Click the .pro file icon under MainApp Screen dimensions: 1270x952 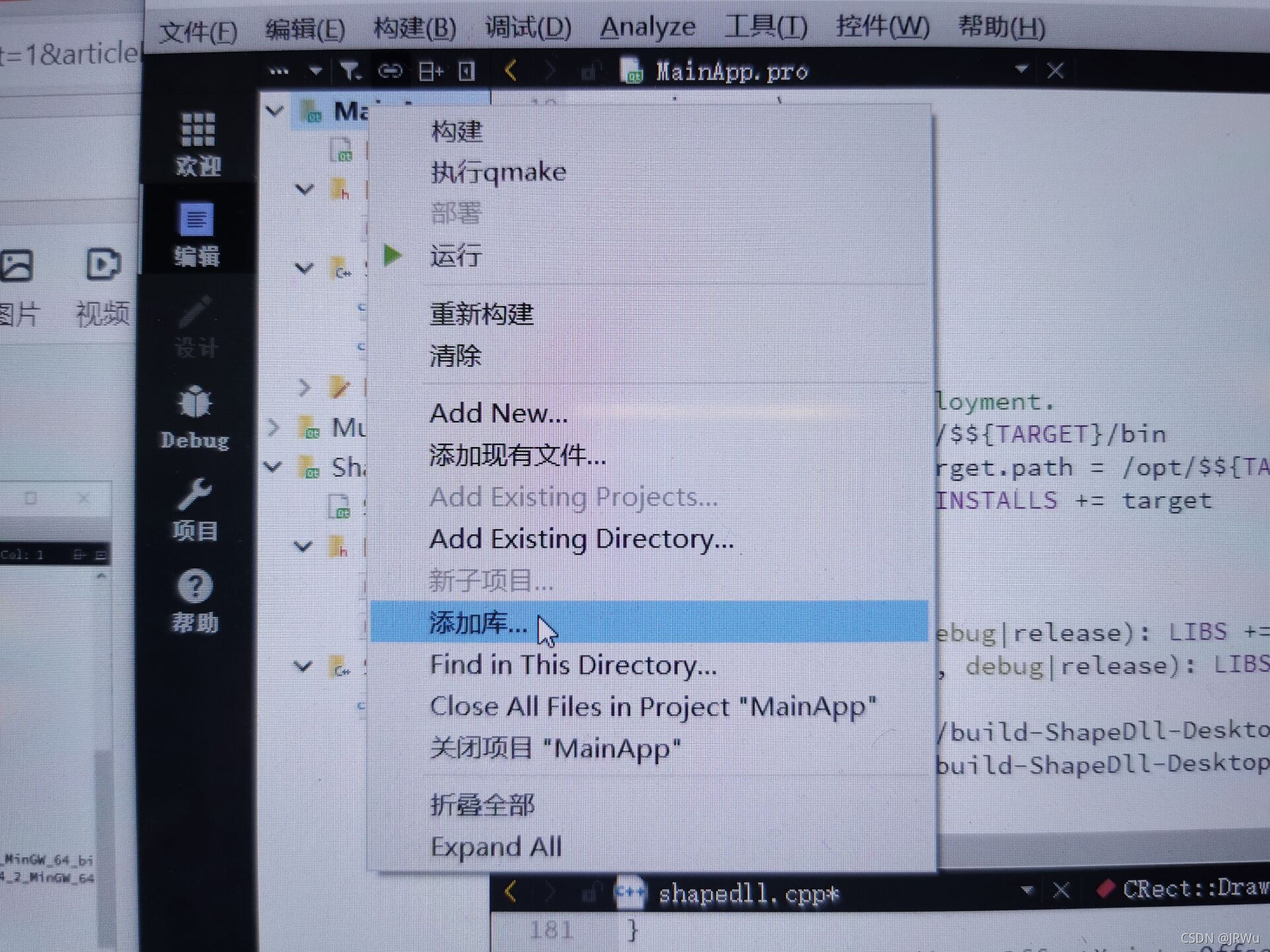pyautogui.click(x=342, y=150)
